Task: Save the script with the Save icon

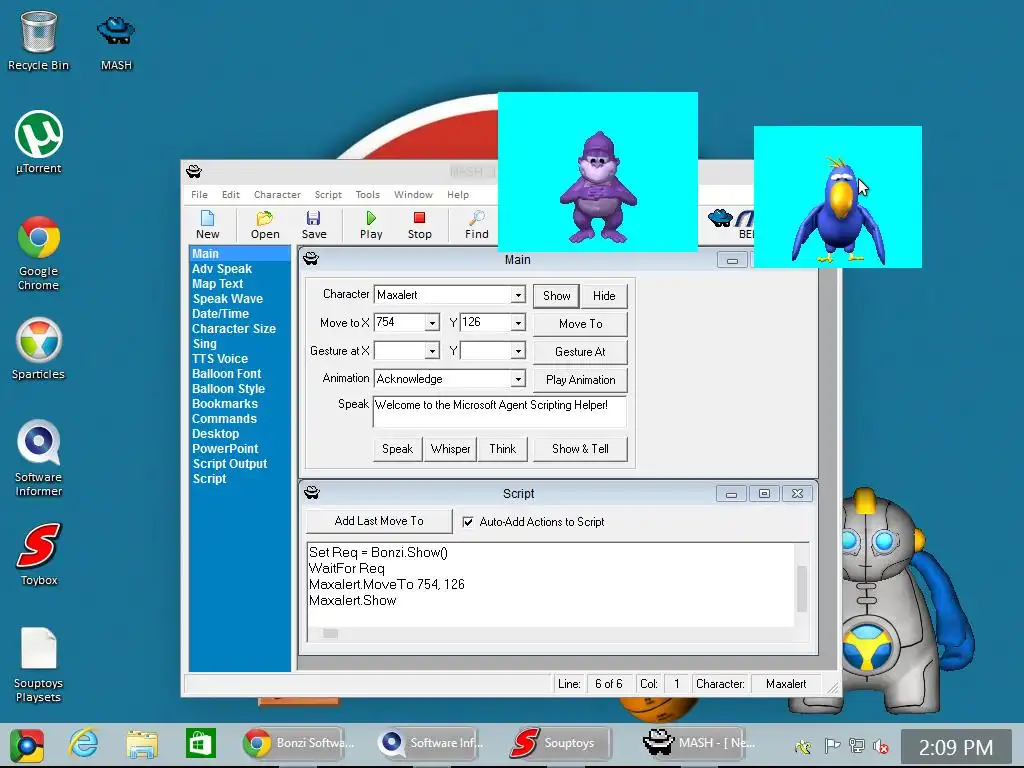Action: point(313,225)
